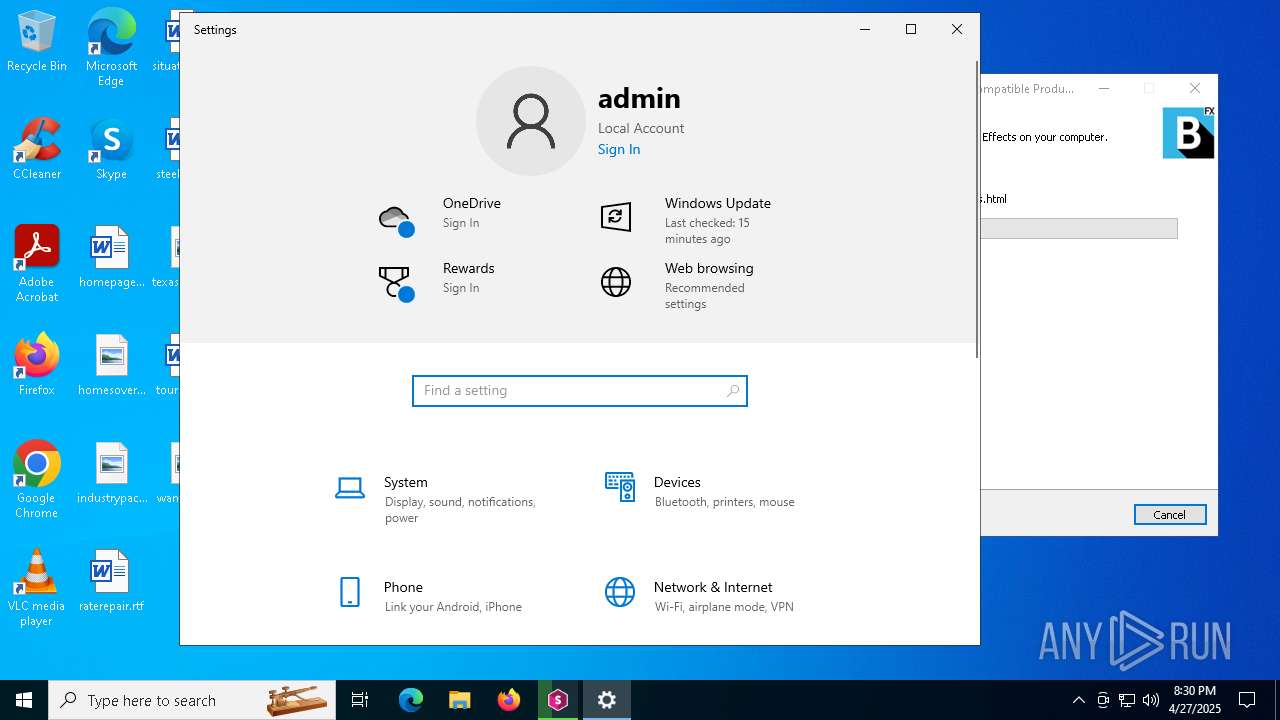Click the installer progress bar
Viewport: 1280px width, 720px height.
point(1078,229)
